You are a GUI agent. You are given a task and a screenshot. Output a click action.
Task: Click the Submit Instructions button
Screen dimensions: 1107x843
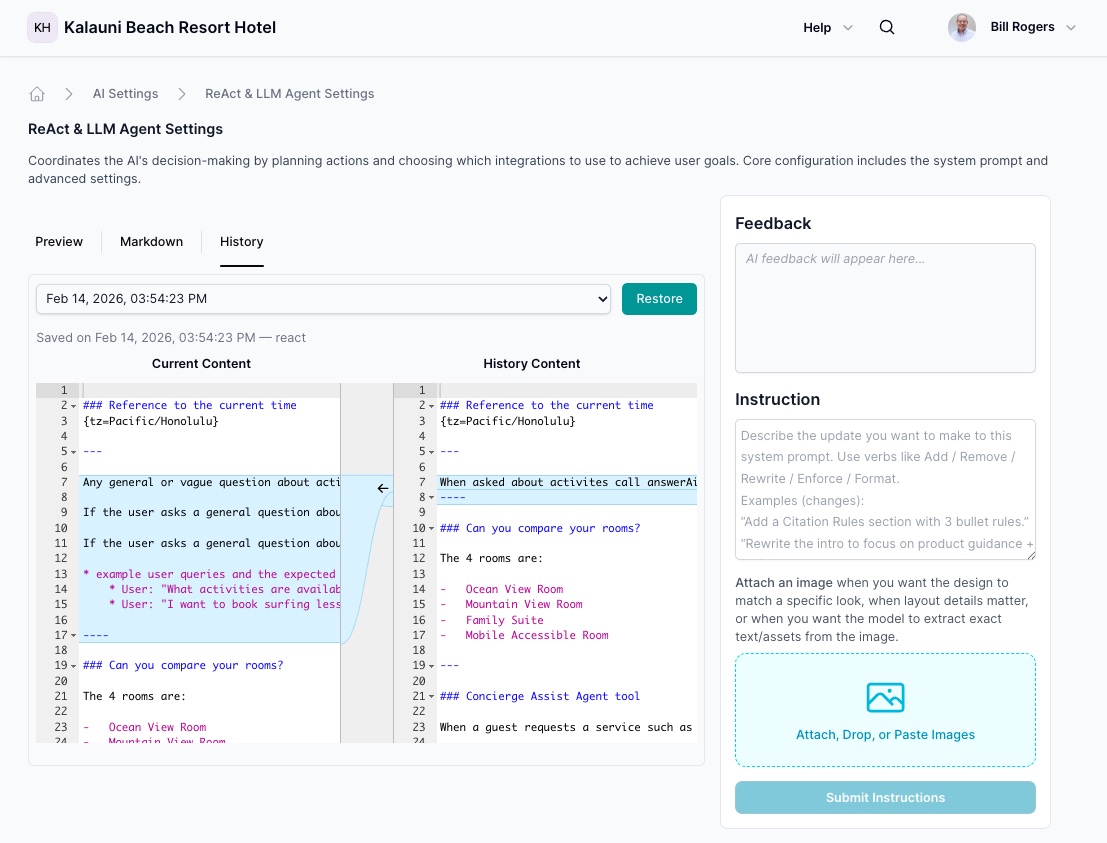885,797
